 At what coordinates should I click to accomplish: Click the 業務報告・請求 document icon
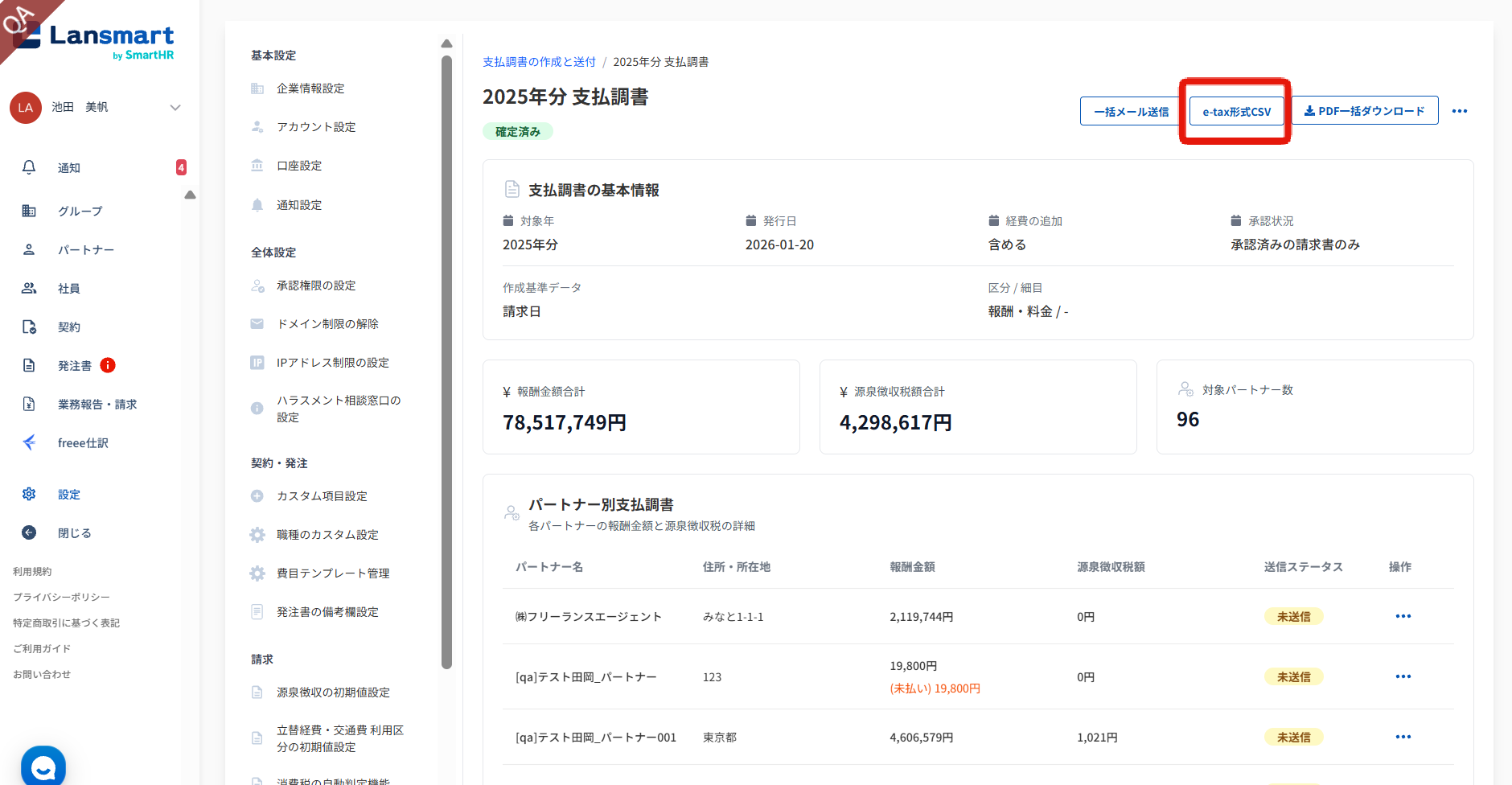29,404
